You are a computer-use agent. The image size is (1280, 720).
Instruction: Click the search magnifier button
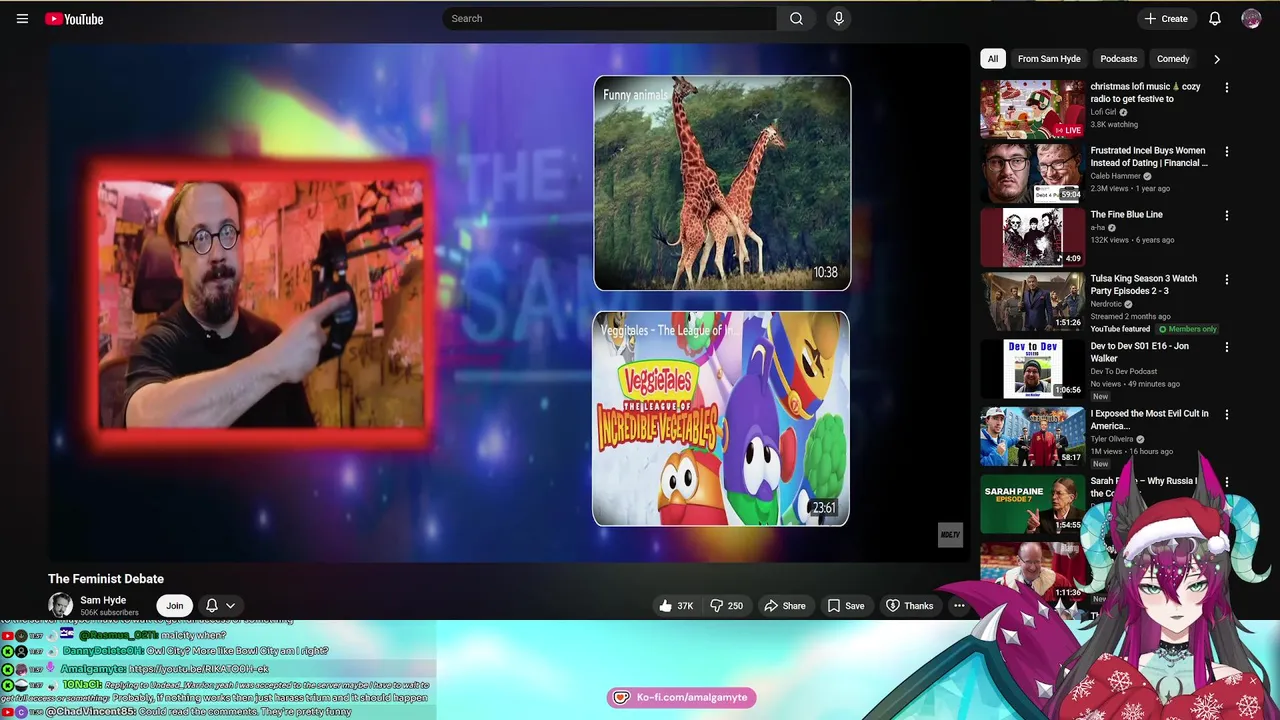click(796, 18)
